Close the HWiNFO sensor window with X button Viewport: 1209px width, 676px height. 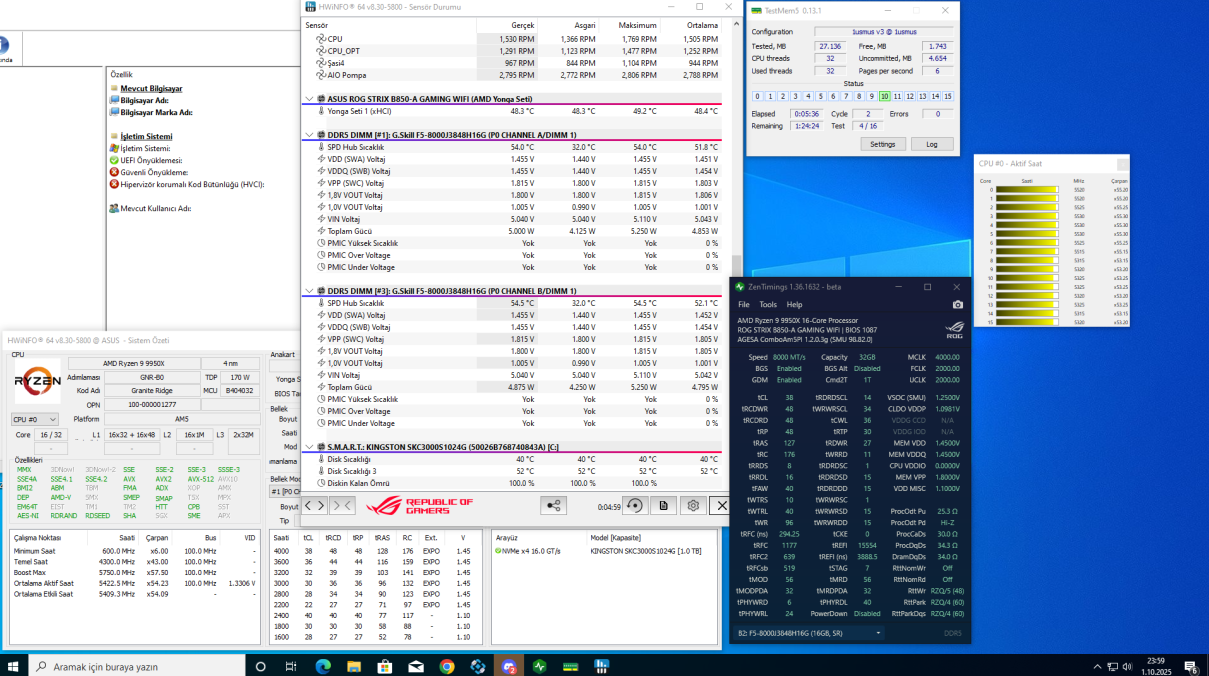pos(720,506)
